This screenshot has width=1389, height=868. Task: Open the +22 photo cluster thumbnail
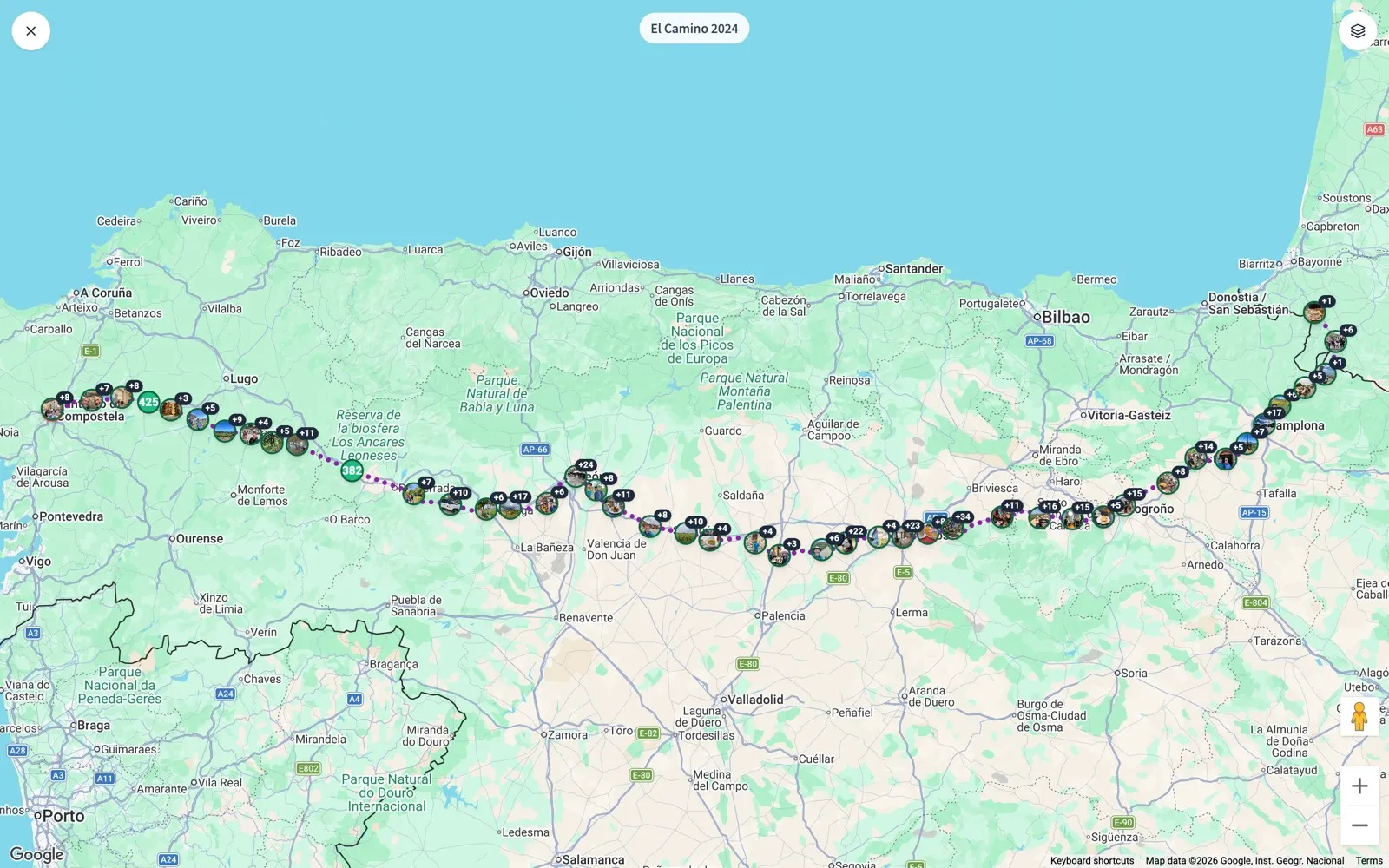point(846,542)
